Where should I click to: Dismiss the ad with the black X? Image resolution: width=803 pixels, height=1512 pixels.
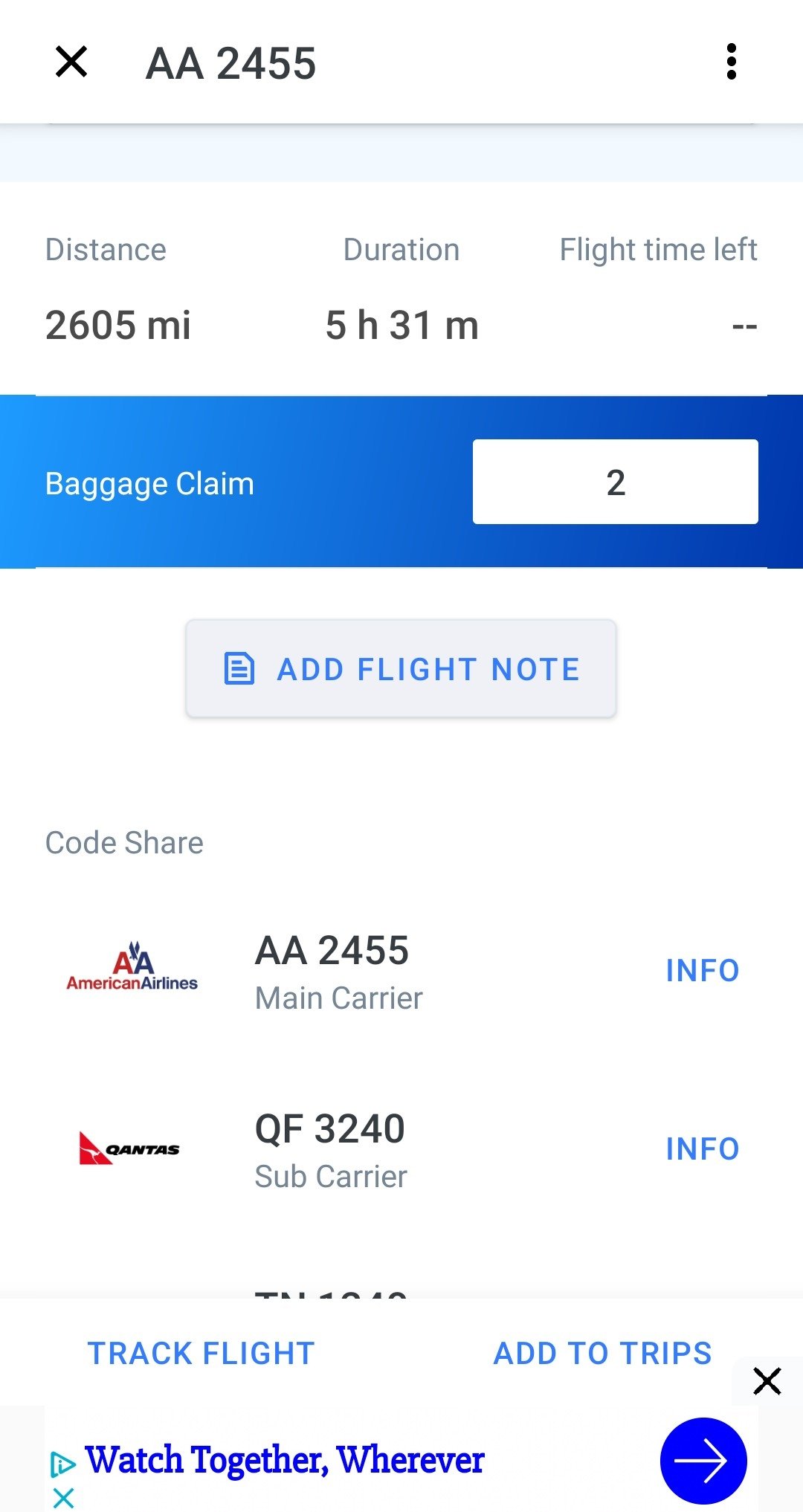pyautogui.click(x=767, y=1381)
